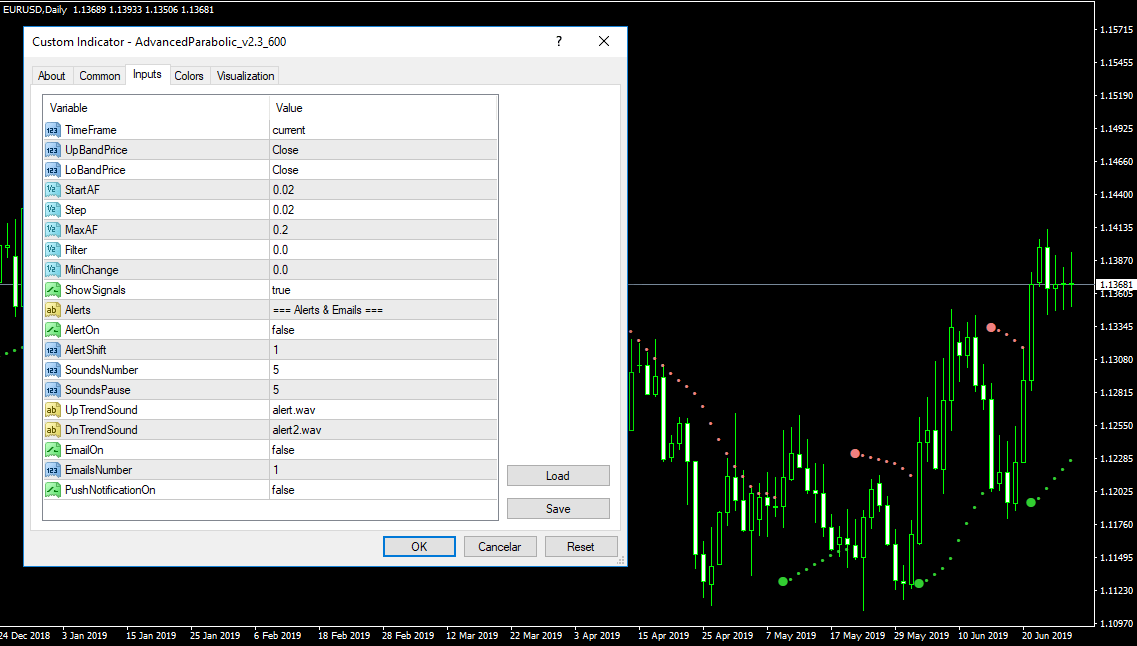
Task: Select the DnTrendSound value alert2.wav
Action: tap(297, 430)
